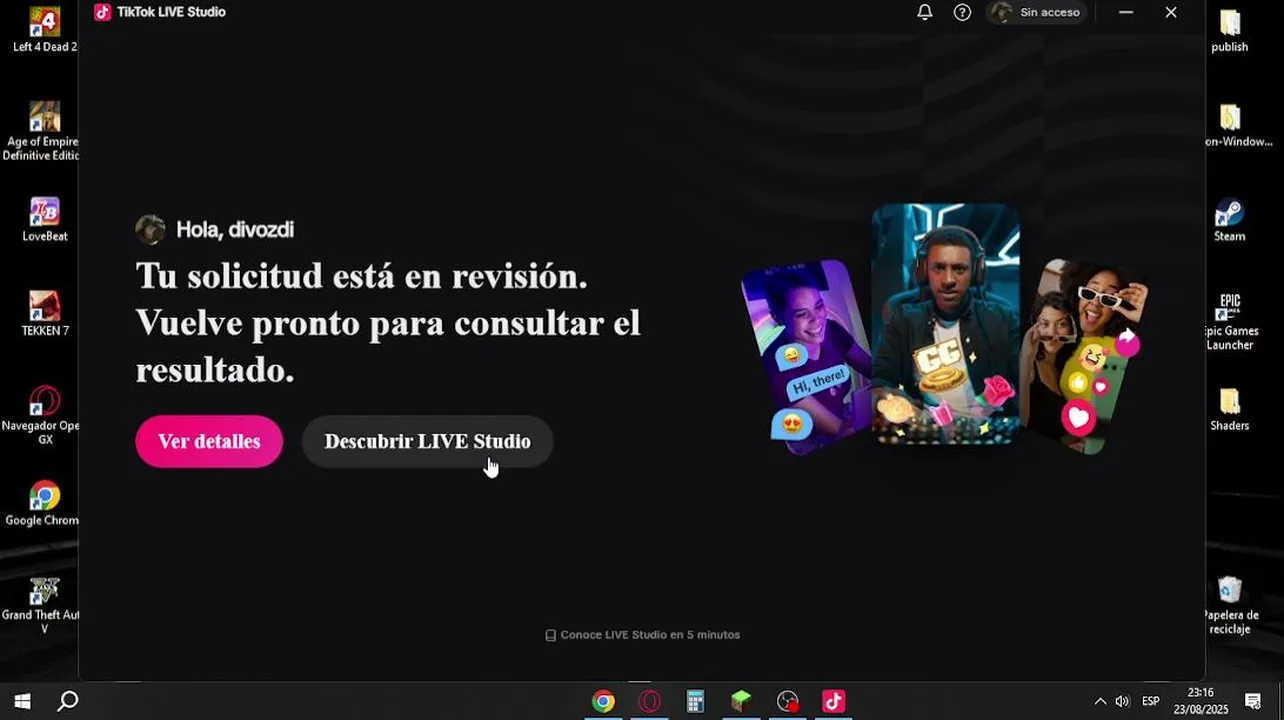1284x720 pixels.
Task: Open the Minecraft block taskbar icon
Action: click(x=741, y=702)
